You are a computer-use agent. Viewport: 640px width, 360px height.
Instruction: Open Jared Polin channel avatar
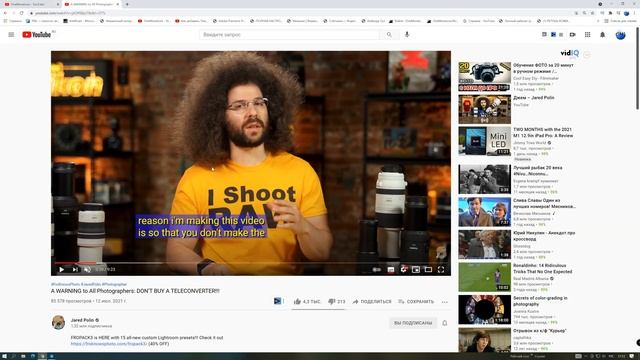(x=58, y=322)
